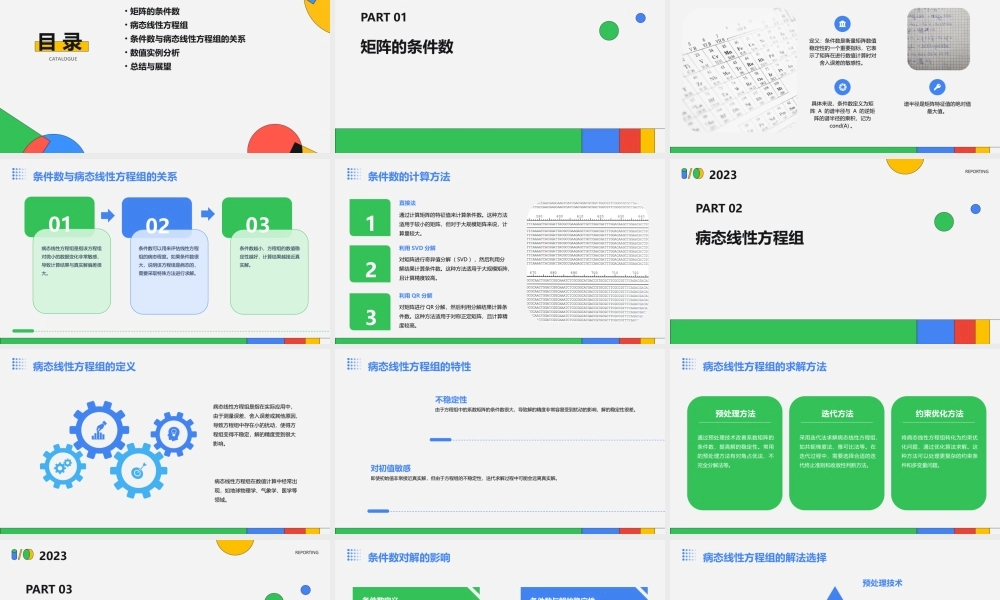Click the '条件数的计算方法' slide title
This screenshot has height=600, width=1000.
click(x=409, y=177)
